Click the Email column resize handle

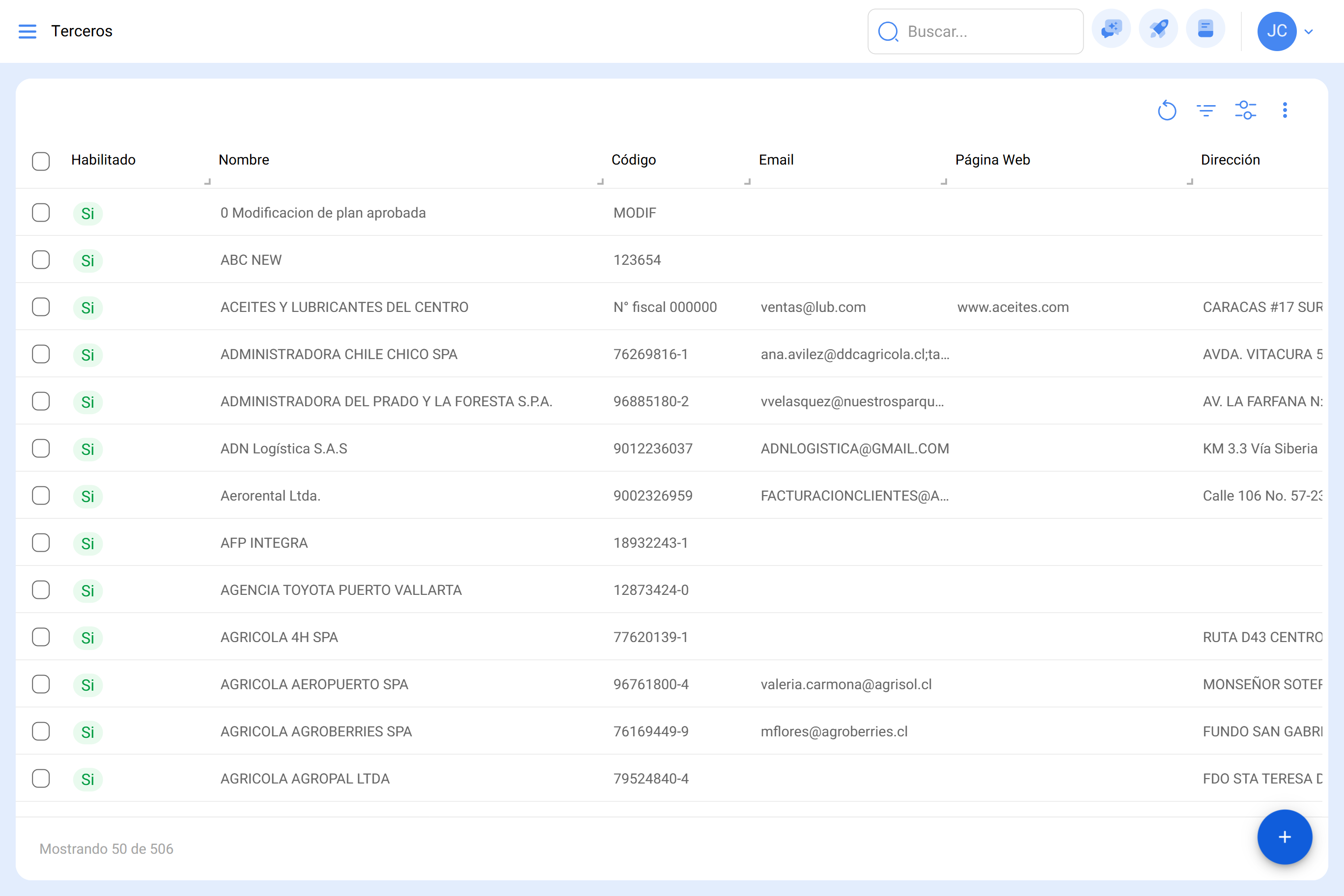(944, 182)
